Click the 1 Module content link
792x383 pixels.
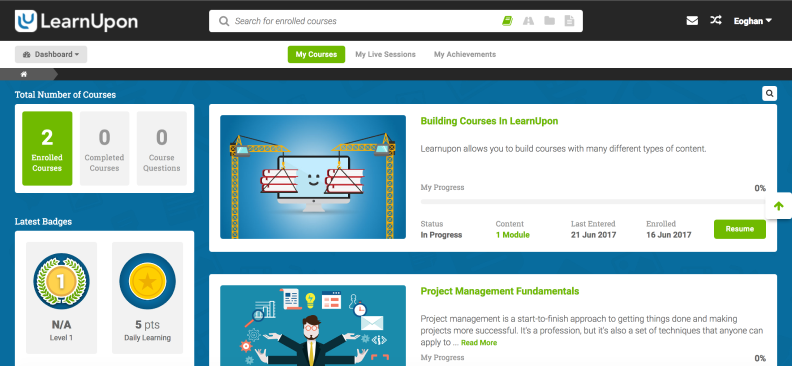pyautogui.click(x=512, y=235)
